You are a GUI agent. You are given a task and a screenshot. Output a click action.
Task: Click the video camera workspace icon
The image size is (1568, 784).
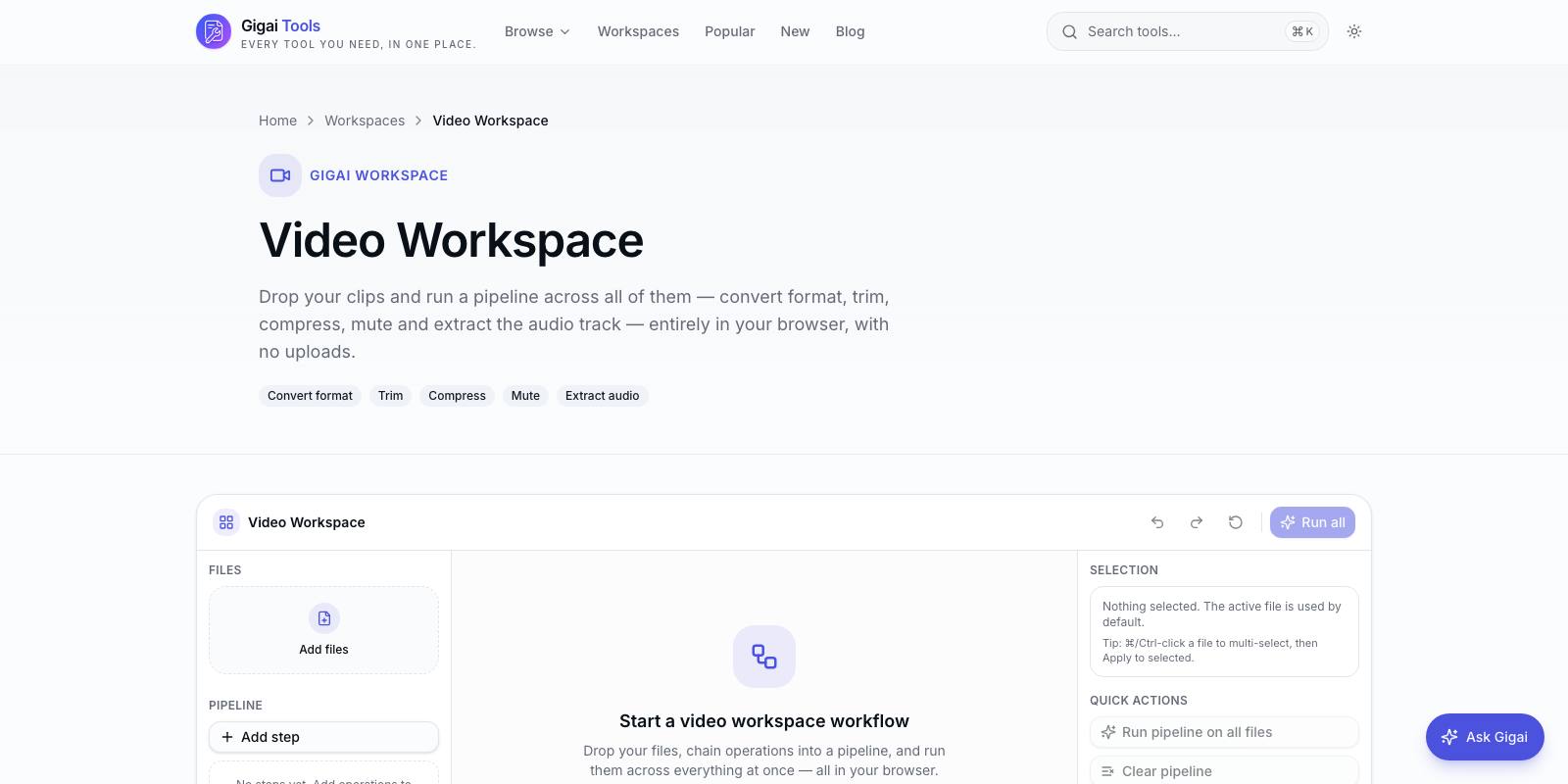(x=280, y=175)
